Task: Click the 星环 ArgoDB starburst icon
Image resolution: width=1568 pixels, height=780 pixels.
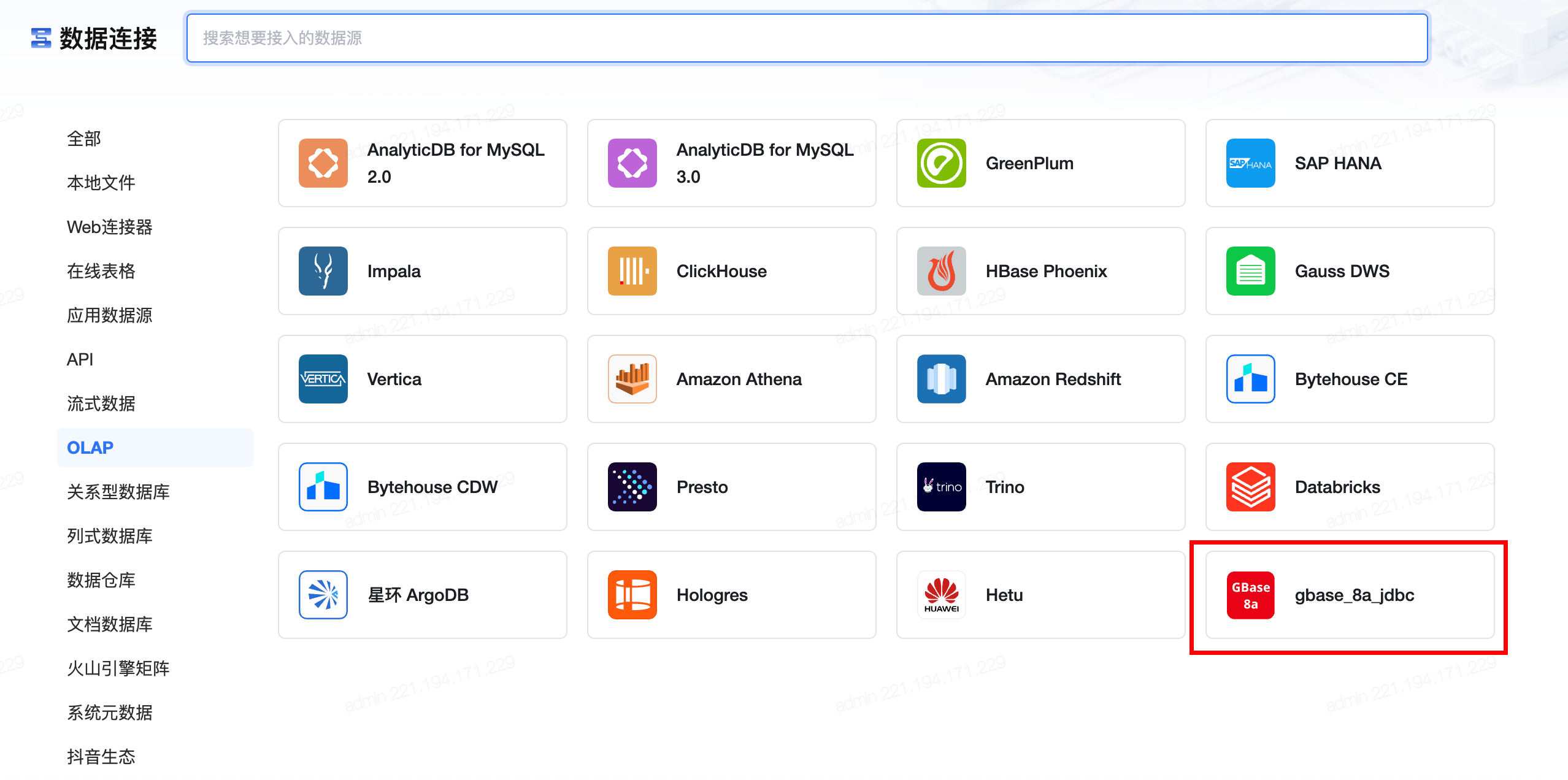Action: (323, 595)
